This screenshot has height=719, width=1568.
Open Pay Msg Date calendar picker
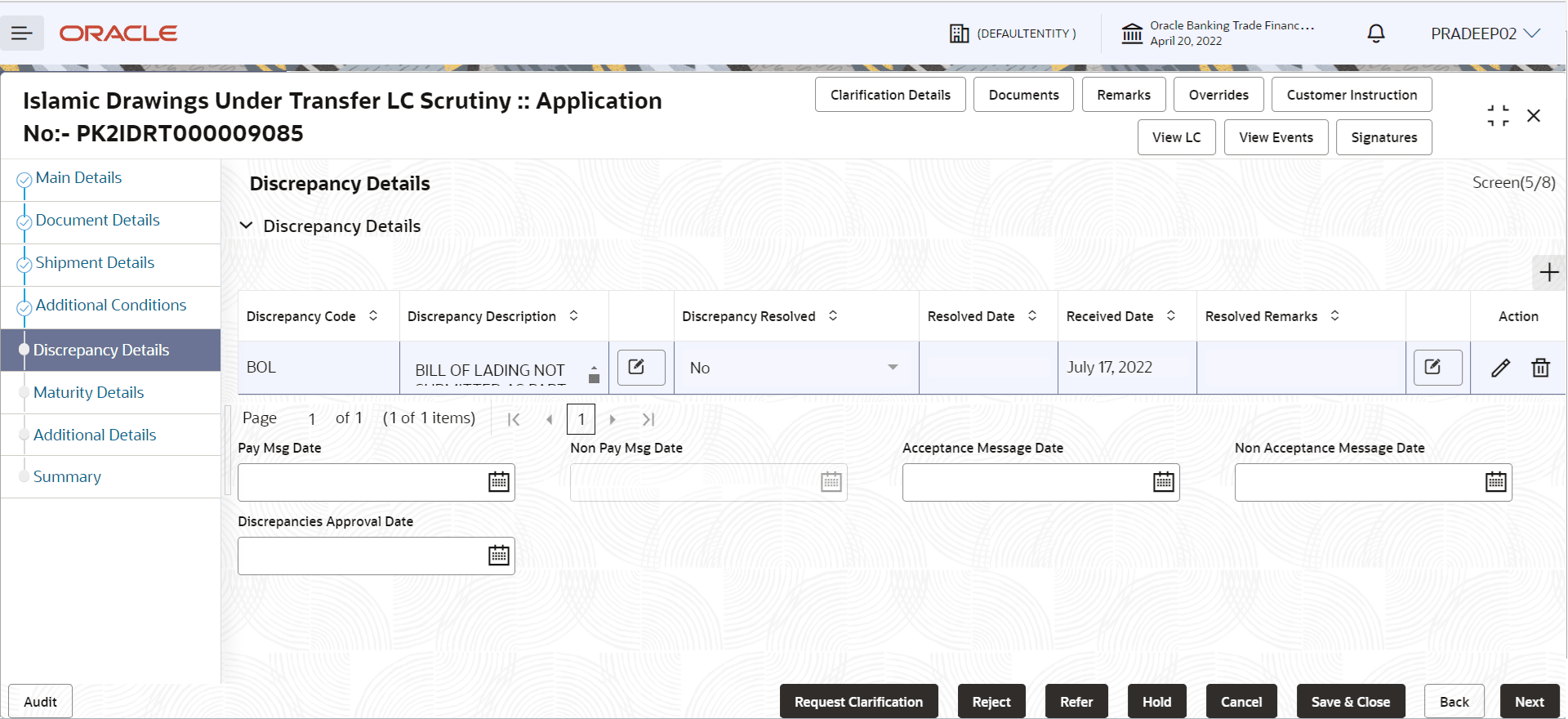click(499, 482)
